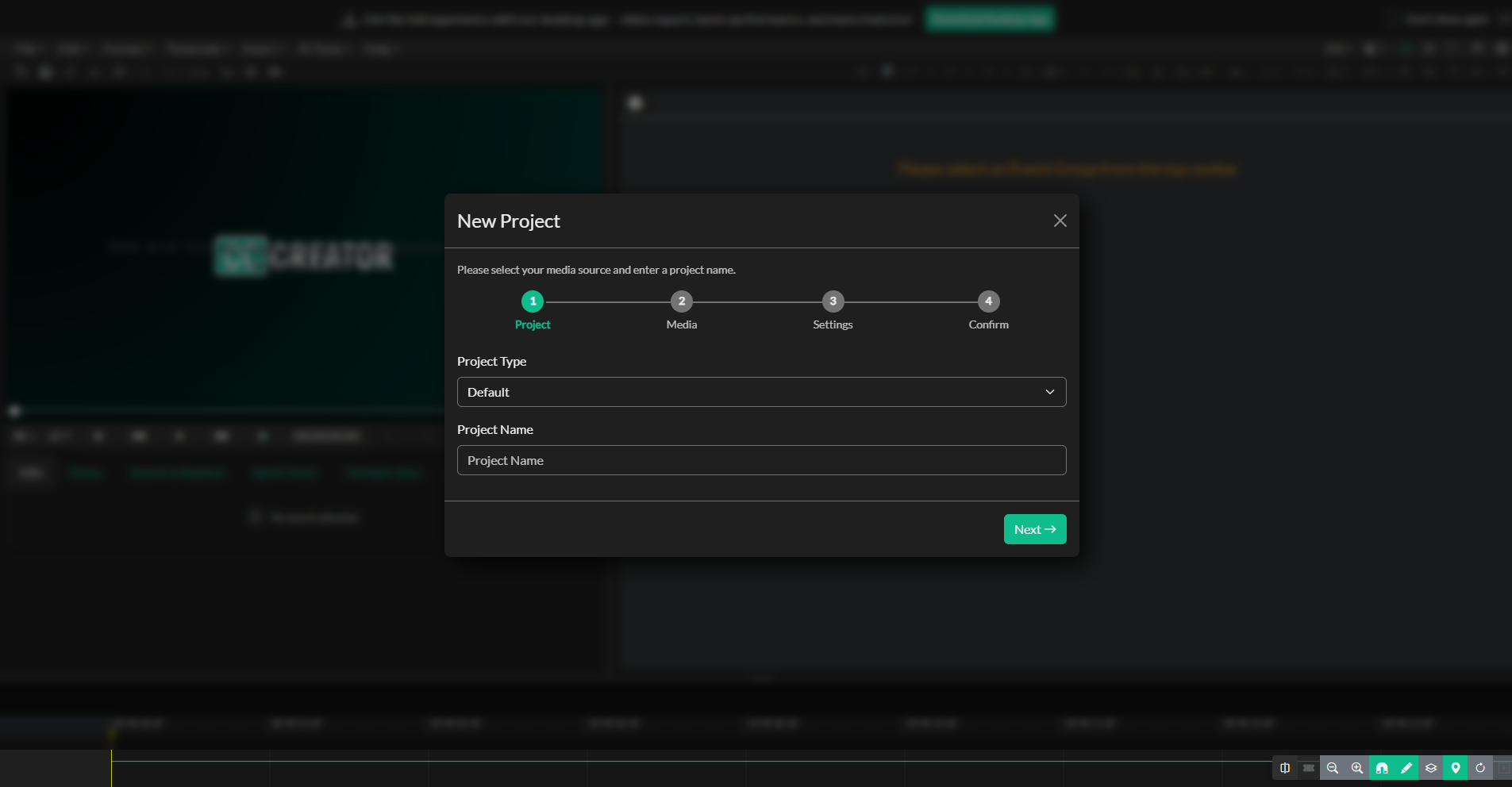Open the Project Type dropdown

tap(761, 392)
